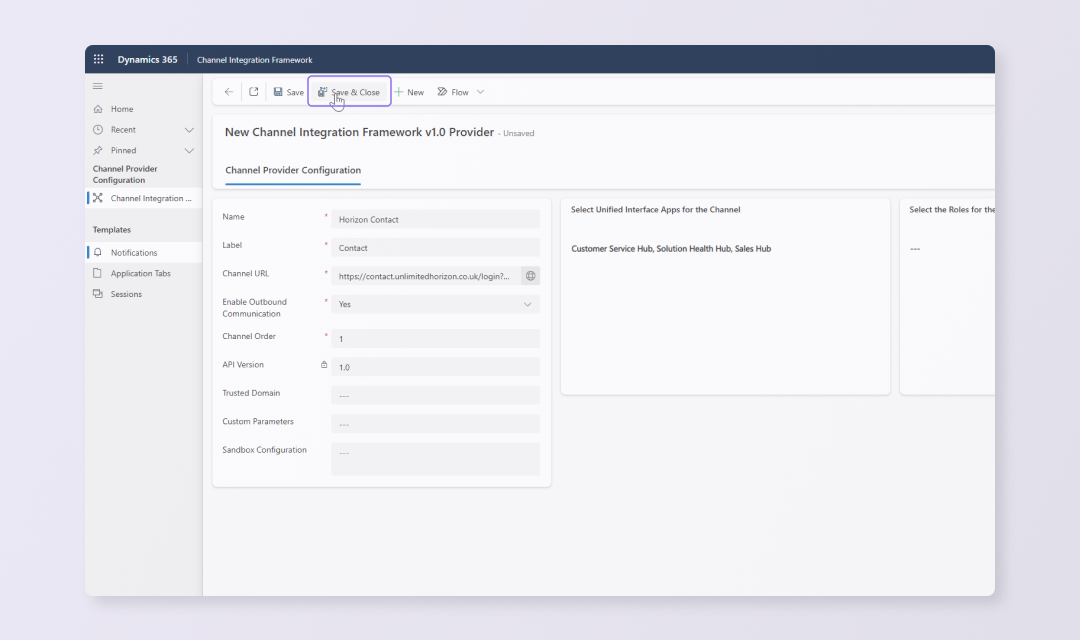Expand the Flow dropdown chevron
The width and height of the screenshot is (1080, 640).
tap(480, 92)
